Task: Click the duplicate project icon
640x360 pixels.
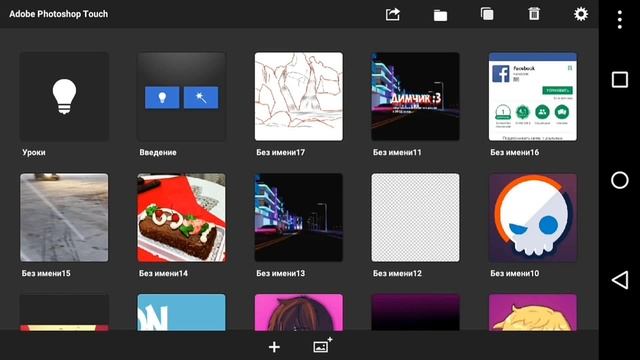Action: [x=487, y=14]
